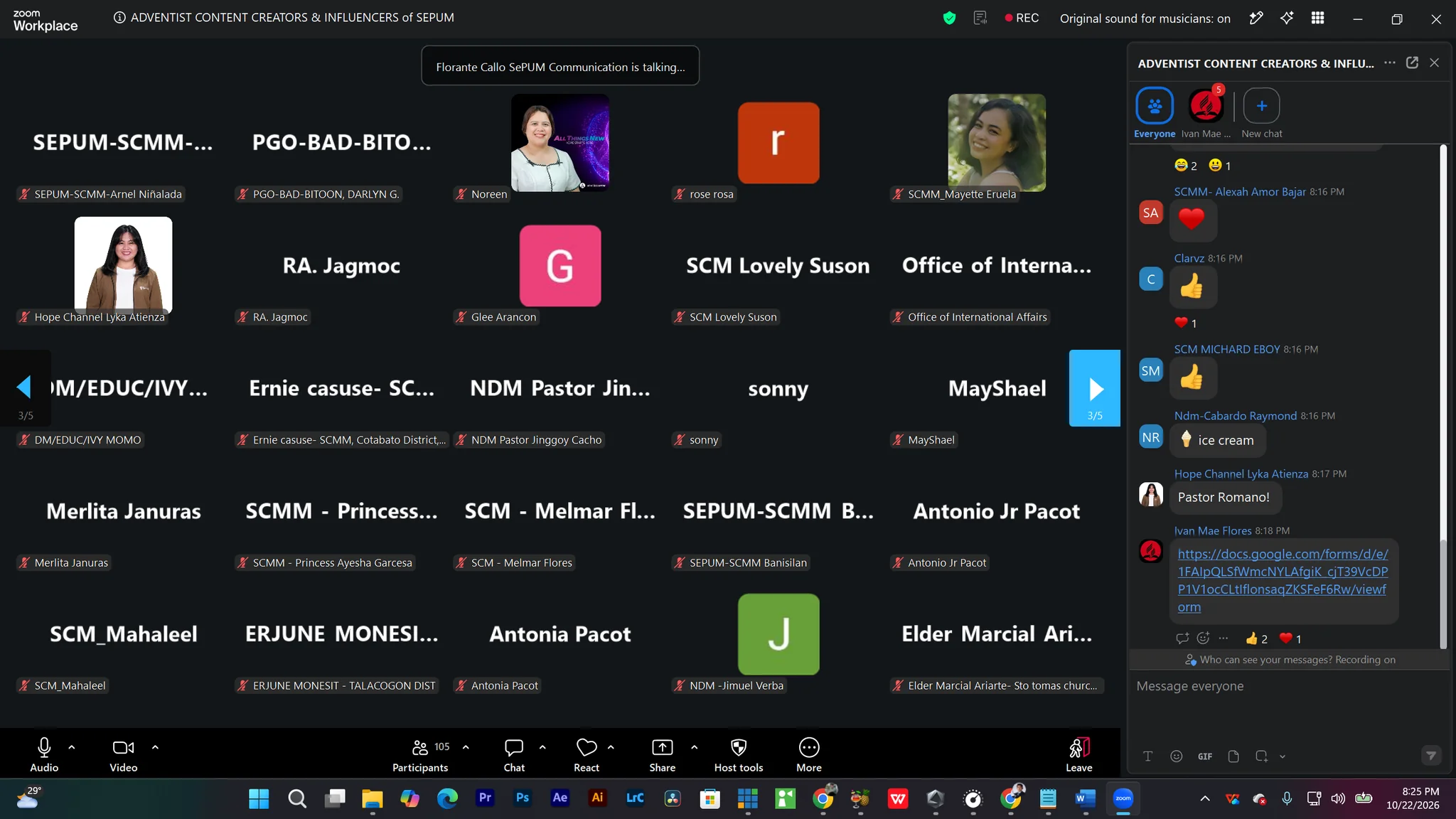Screen dimensions: 1456x819
Task: Toggle Original sound for musicians
Action: tap(1145, 18)
